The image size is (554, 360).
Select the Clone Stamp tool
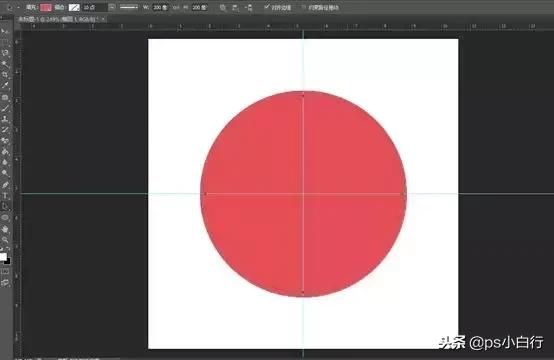click(x=5, y=119)
